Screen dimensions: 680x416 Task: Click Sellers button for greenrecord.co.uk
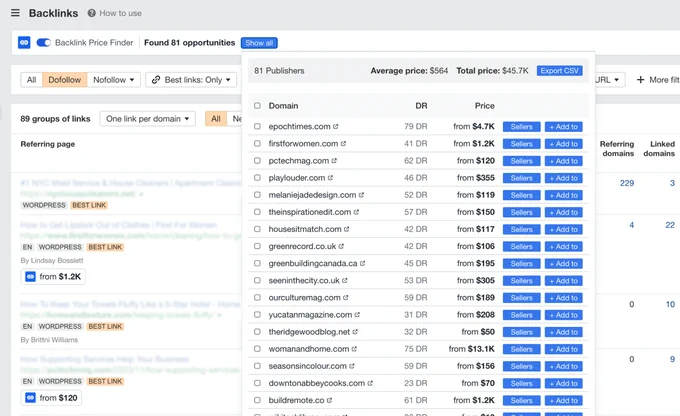(521, 247)
